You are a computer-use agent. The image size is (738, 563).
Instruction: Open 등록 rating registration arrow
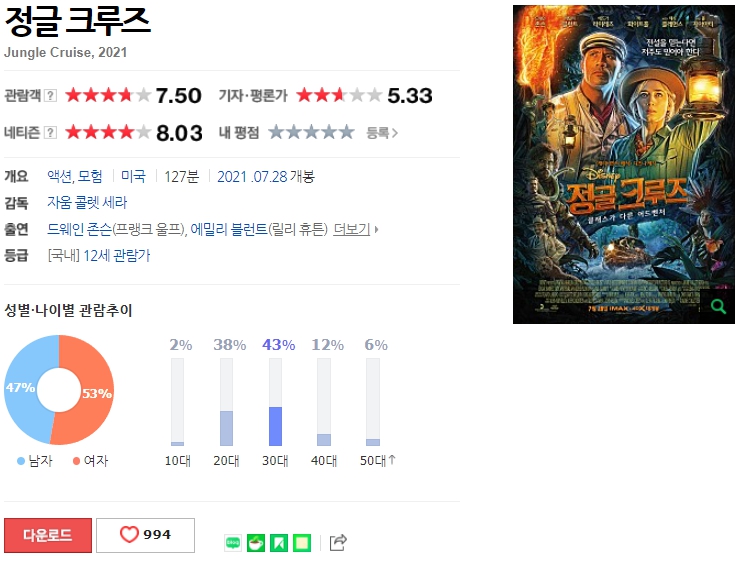[x=382, y=133]
